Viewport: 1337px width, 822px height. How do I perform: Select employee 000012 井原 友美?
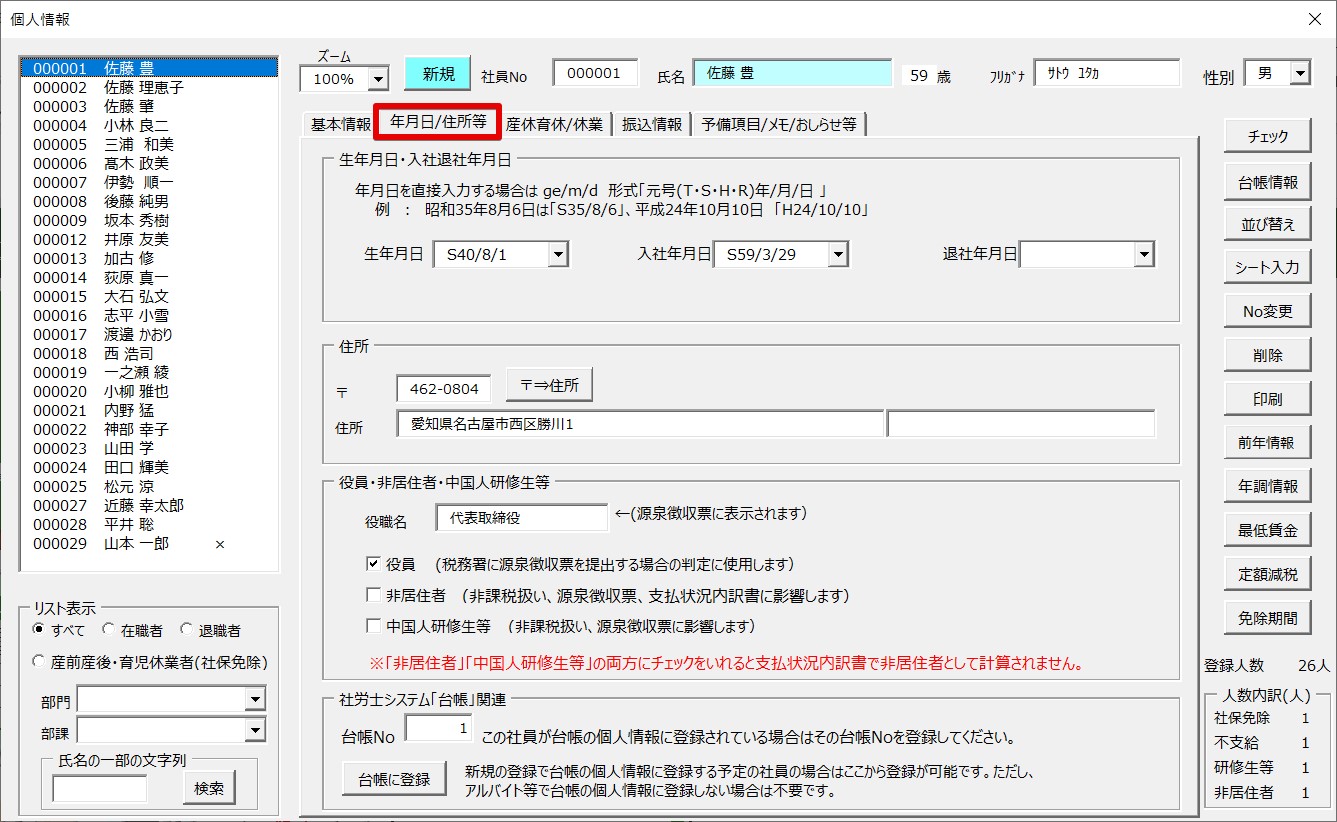149,239
